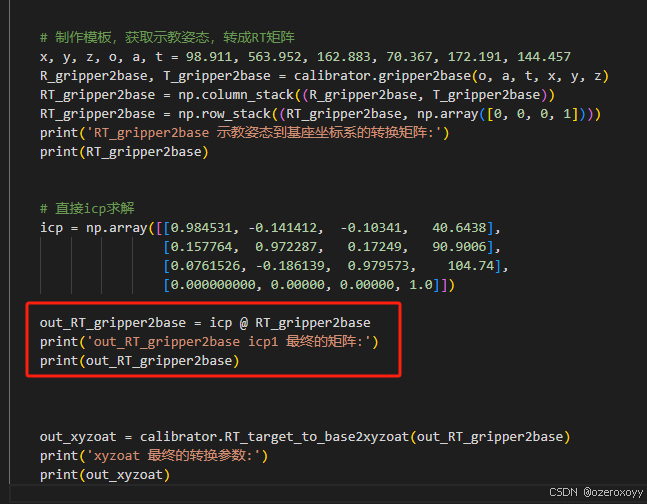Screen dimensions: 647x504
Task: Click matrix value -0.186139
Action: coord(290,266)
